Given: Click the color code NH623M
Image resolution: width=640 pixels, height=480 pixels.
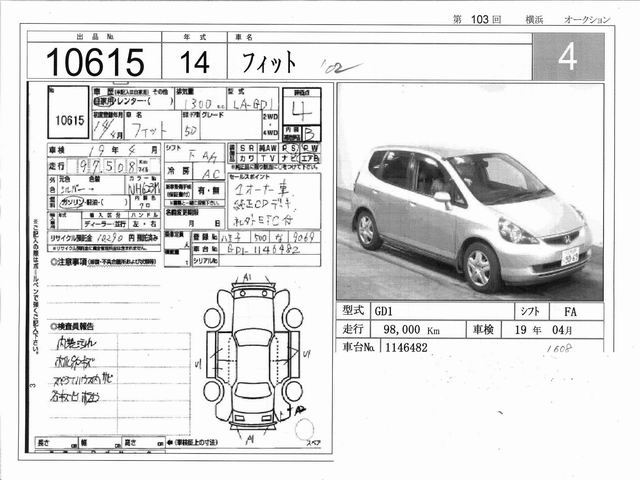Looking at the screenshot, I should click(144, 189).
